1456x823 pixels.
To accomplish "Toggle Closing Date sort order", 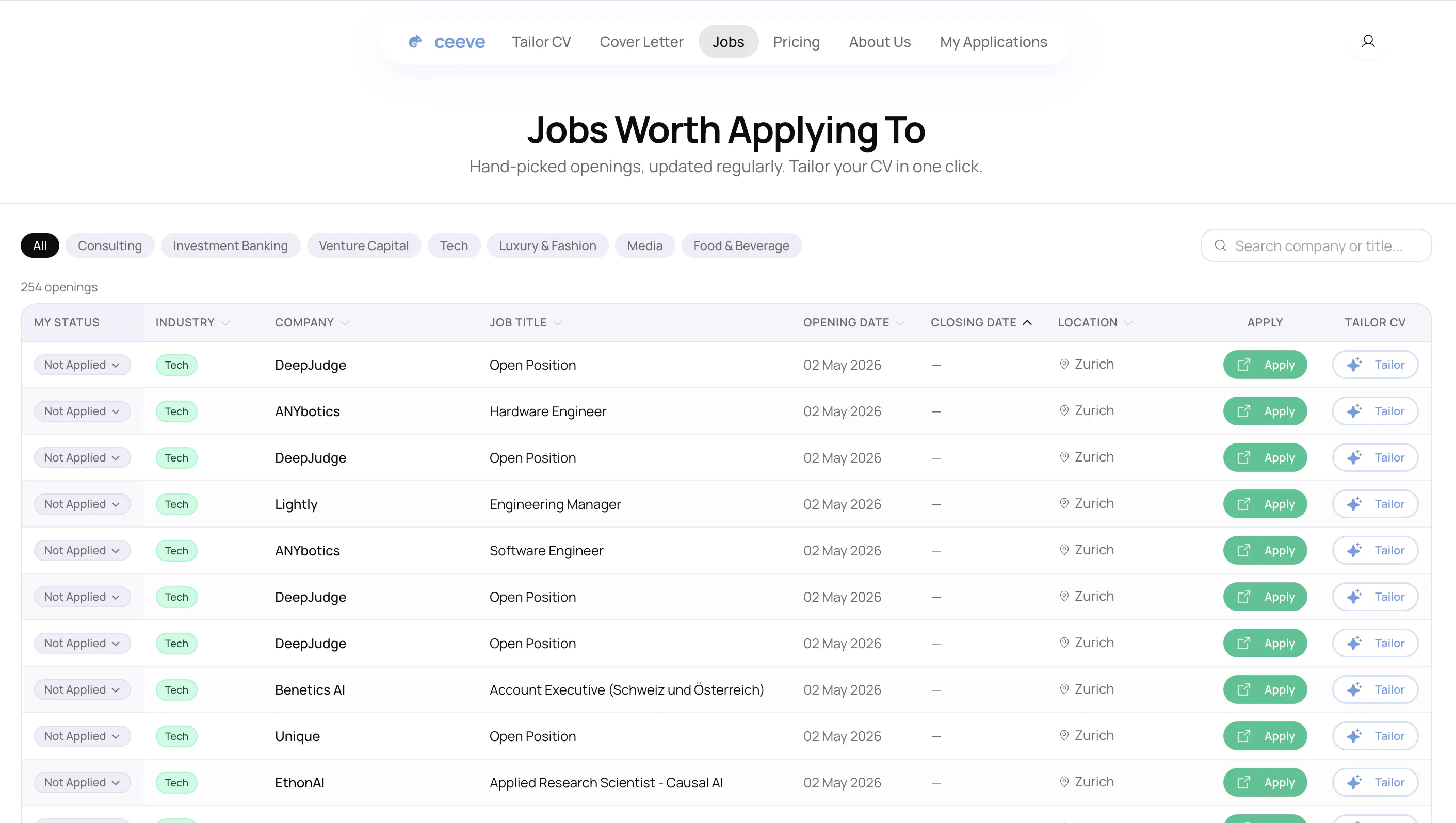I will 981,322.
